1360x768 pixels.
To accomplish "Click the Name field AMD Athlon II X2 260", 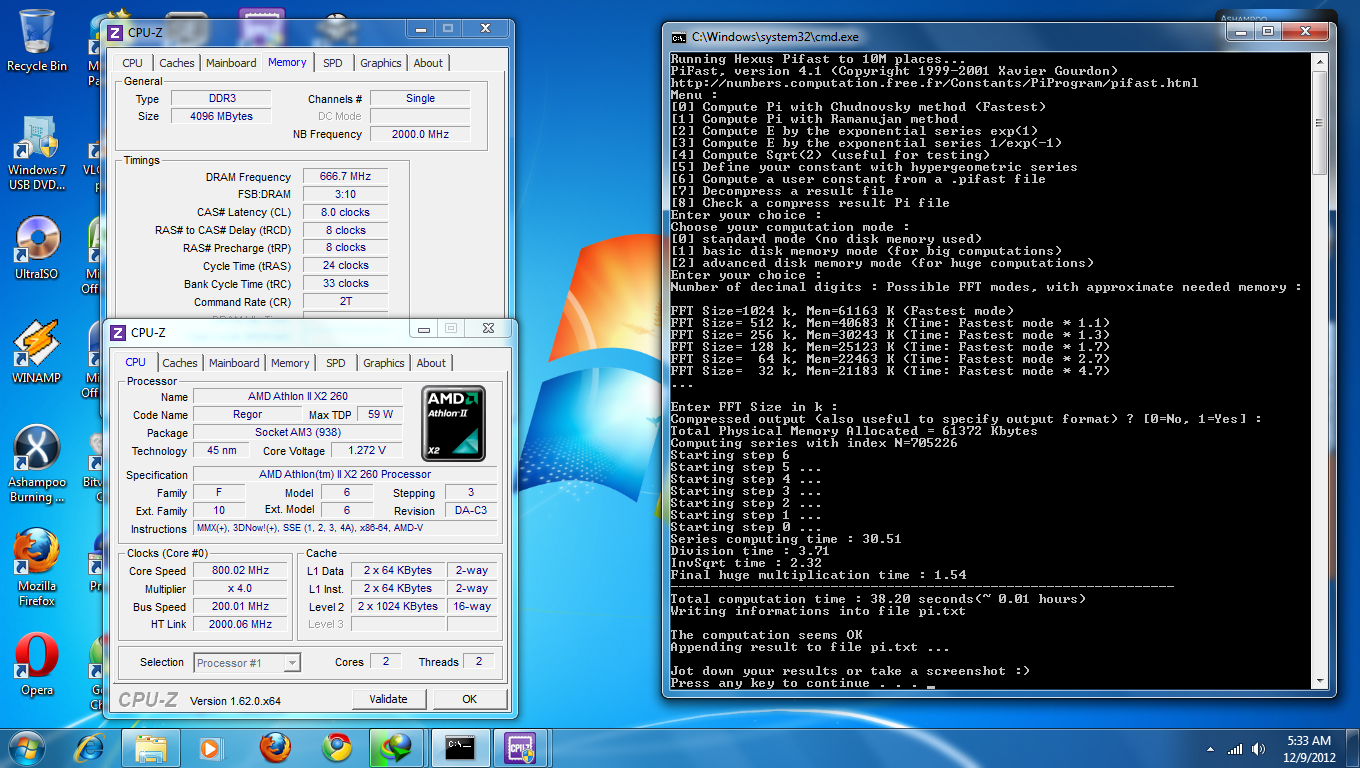I will coord(297,397).
